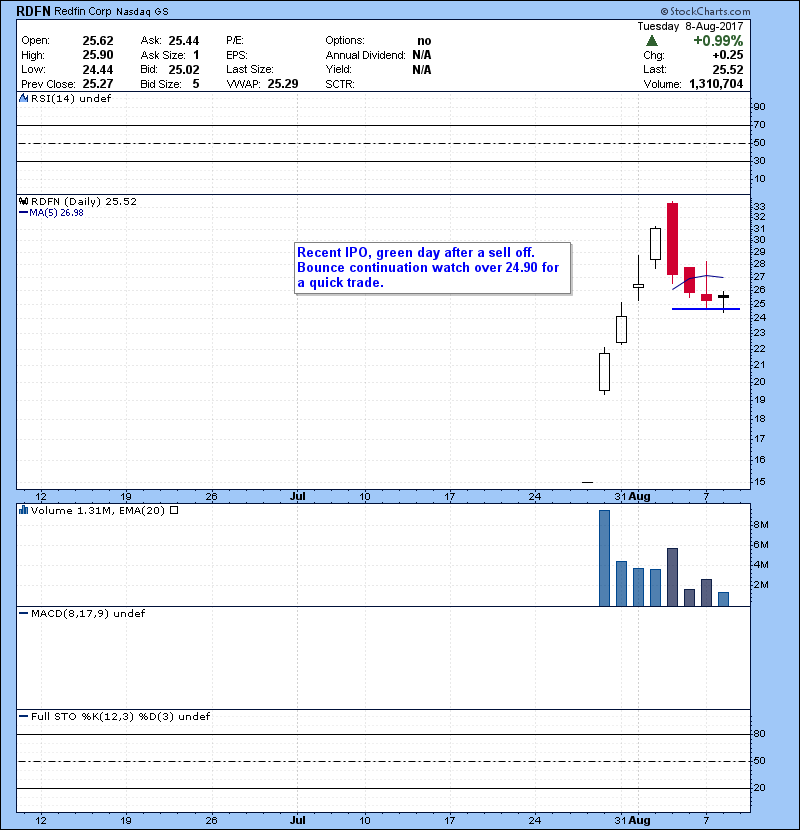Click the Nasdaq GS exchange label
The image size is (800, 830).
pos(142,12)
